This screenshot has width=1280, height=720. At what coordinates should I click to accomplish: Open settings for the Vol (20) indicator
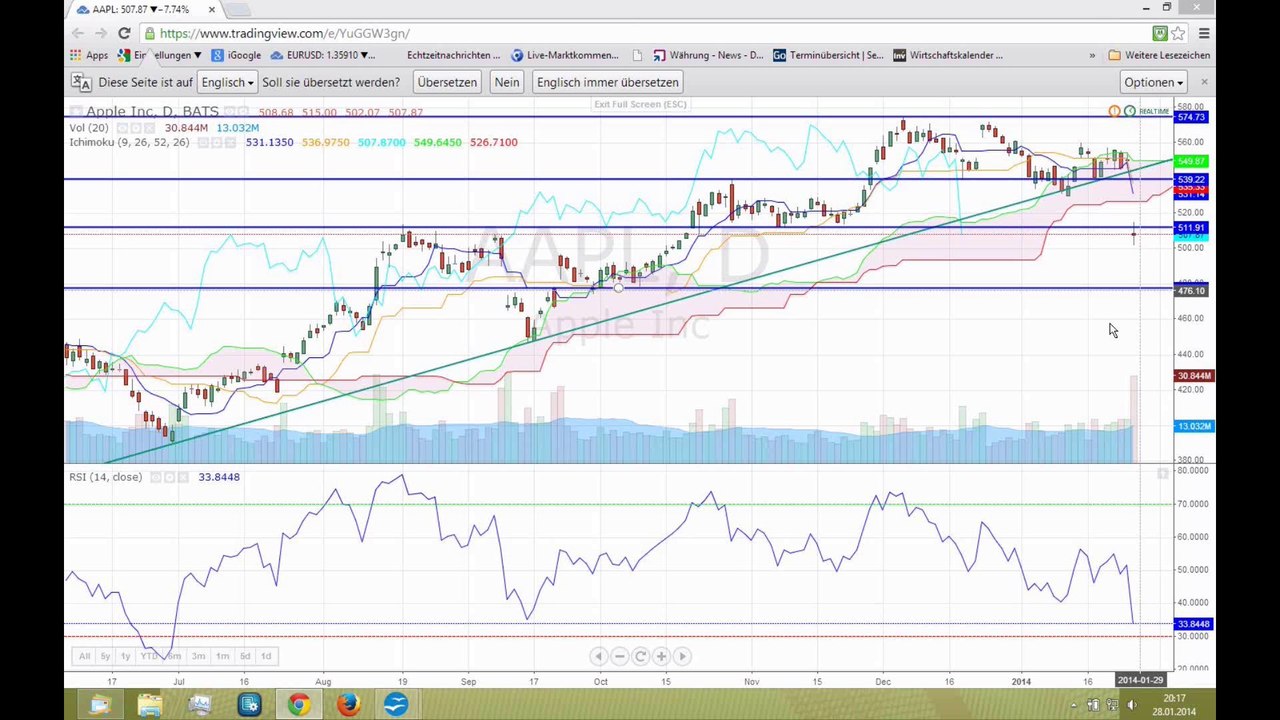click(135, 128)
